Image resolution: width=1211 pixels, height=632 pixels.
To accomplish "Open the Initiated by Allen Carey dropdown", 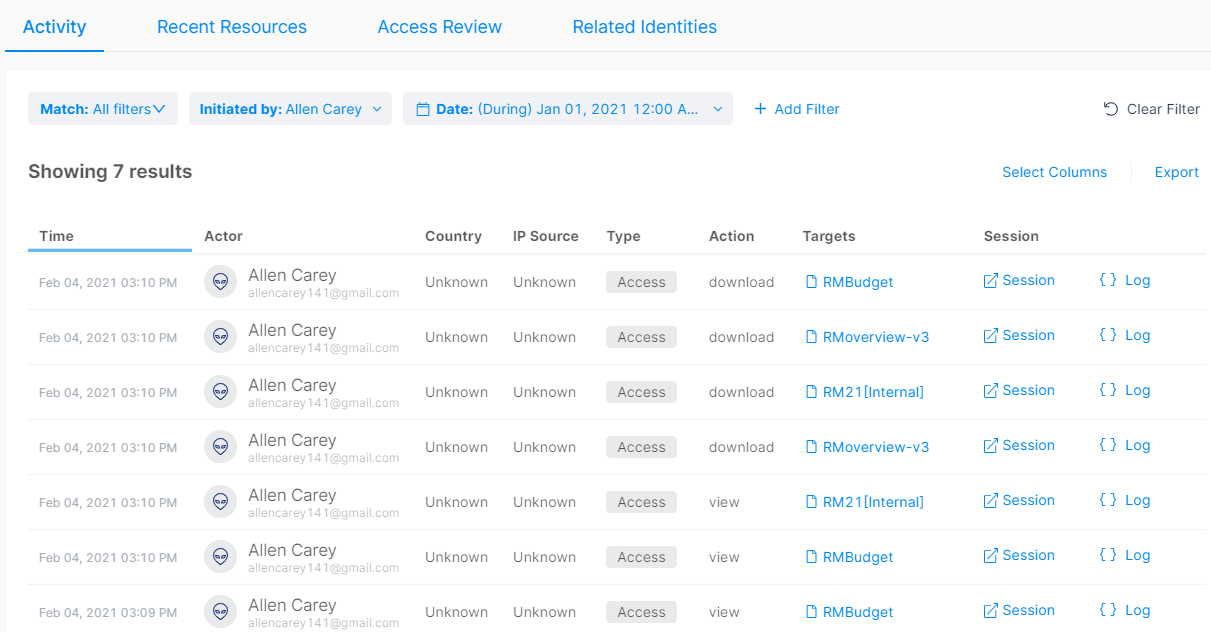I will 376,109.
